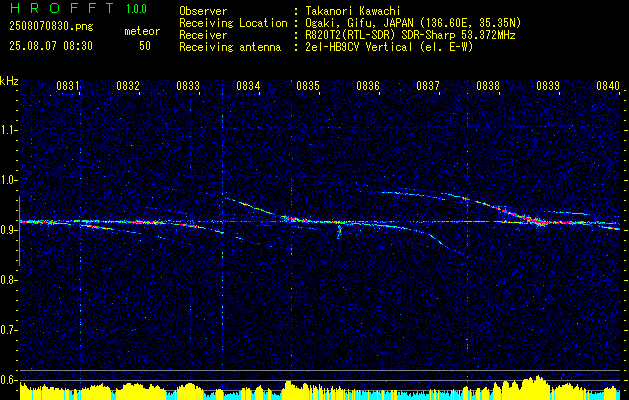This screenshot has height=400, width=629.
Task: Click the 0837 time marker
Action: tap(428, 85)
